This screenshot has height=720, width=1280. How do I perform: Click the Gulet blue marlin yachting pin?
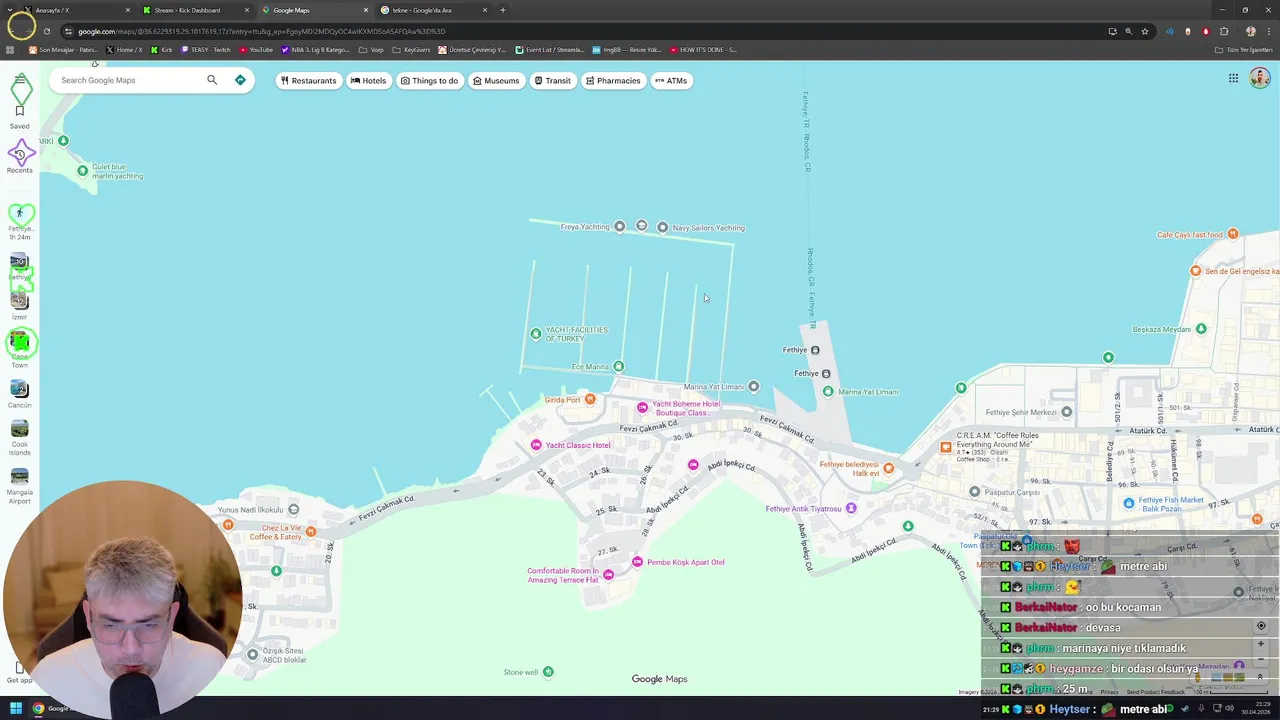pos(82,171)
